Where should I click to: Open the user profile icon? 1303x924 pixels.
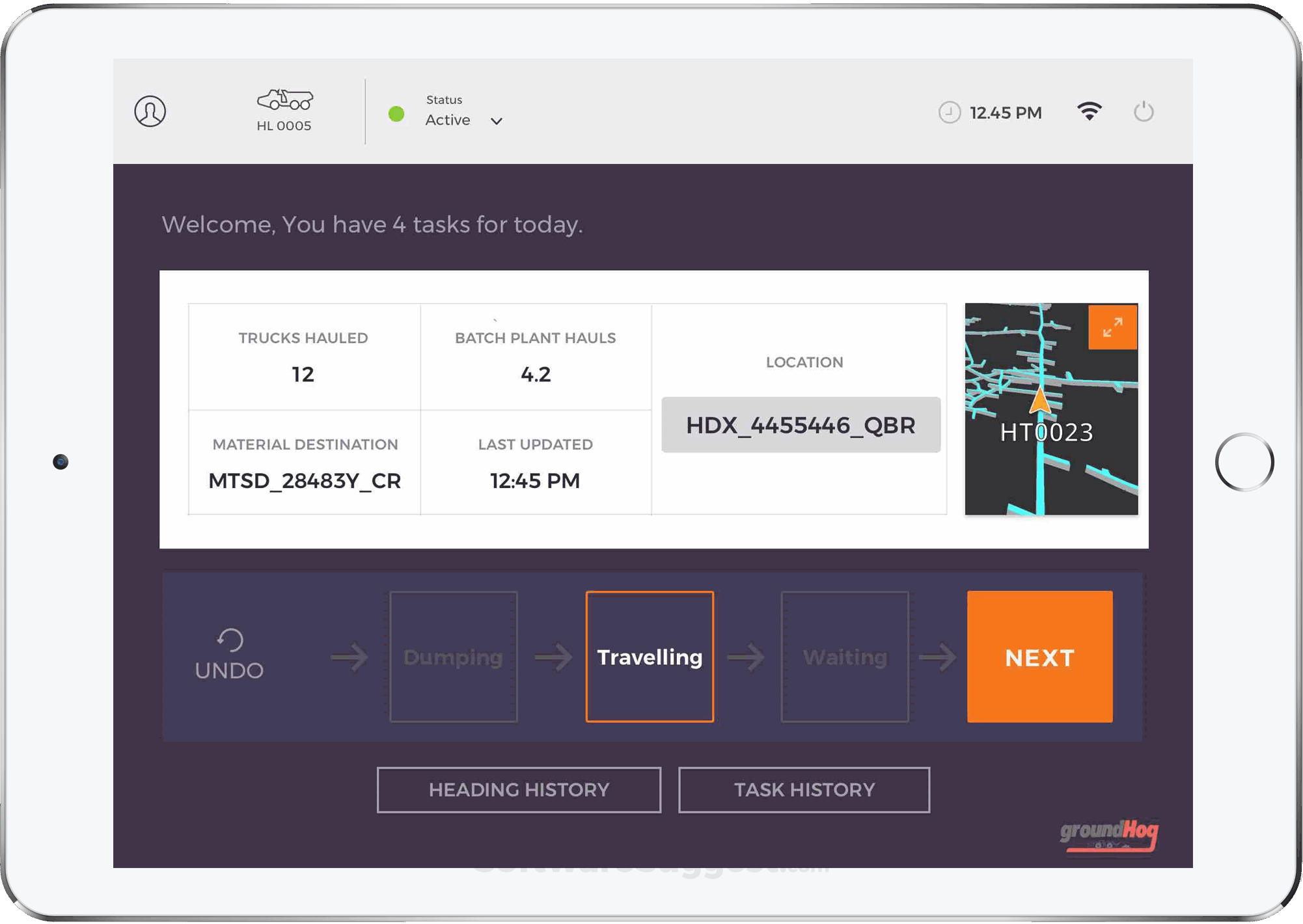tap(150, 111)
